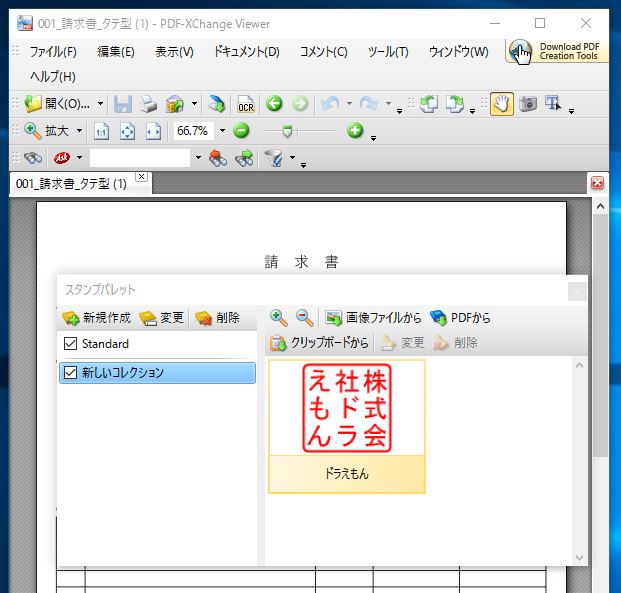Click 新規作成 to create a stamp collection
This screenshot has width=621, height=593.
point(97,318)
